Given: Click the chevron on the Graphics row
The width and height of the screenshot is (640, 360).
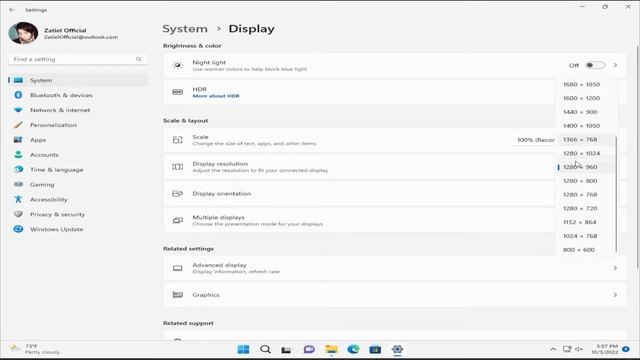Looking at the screenshot, I should 615,295.
